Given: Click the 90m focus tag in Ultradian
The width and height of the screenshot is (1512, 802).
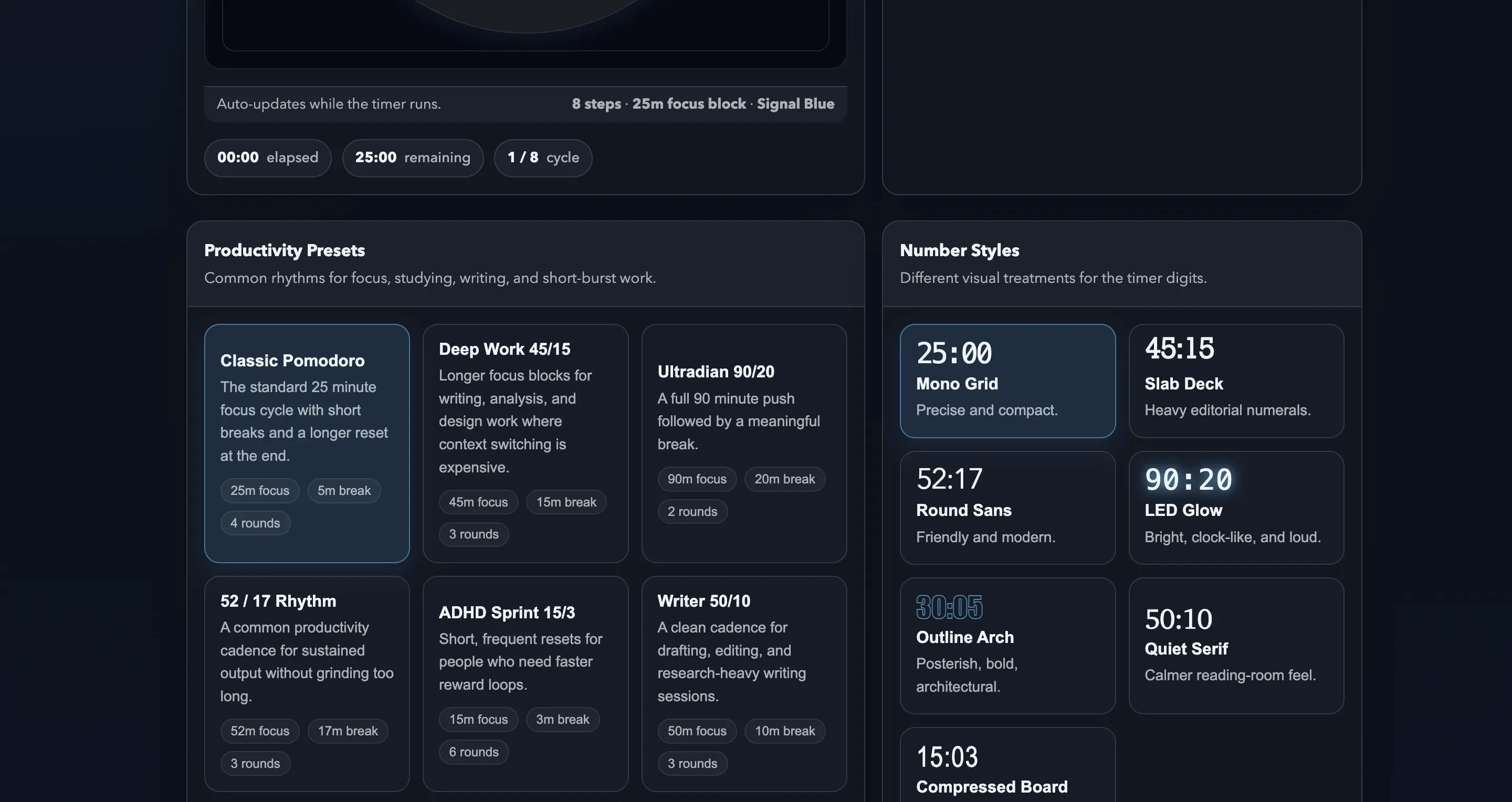Looking at the screenshot, I should click(x=697, y=479).
